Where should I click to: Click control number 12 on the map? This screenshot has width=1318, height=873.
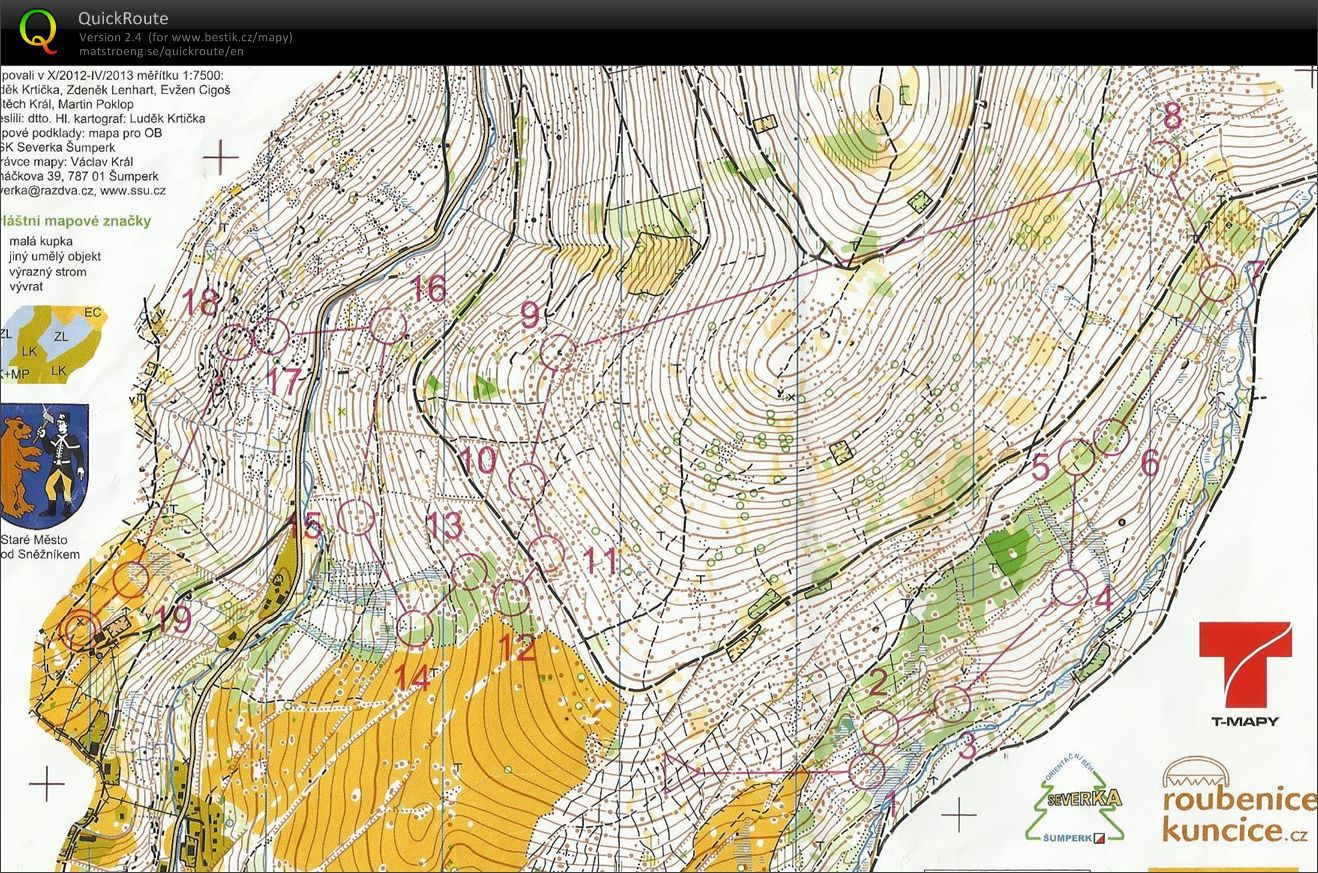pyautogui.click(x=517, y=648)
